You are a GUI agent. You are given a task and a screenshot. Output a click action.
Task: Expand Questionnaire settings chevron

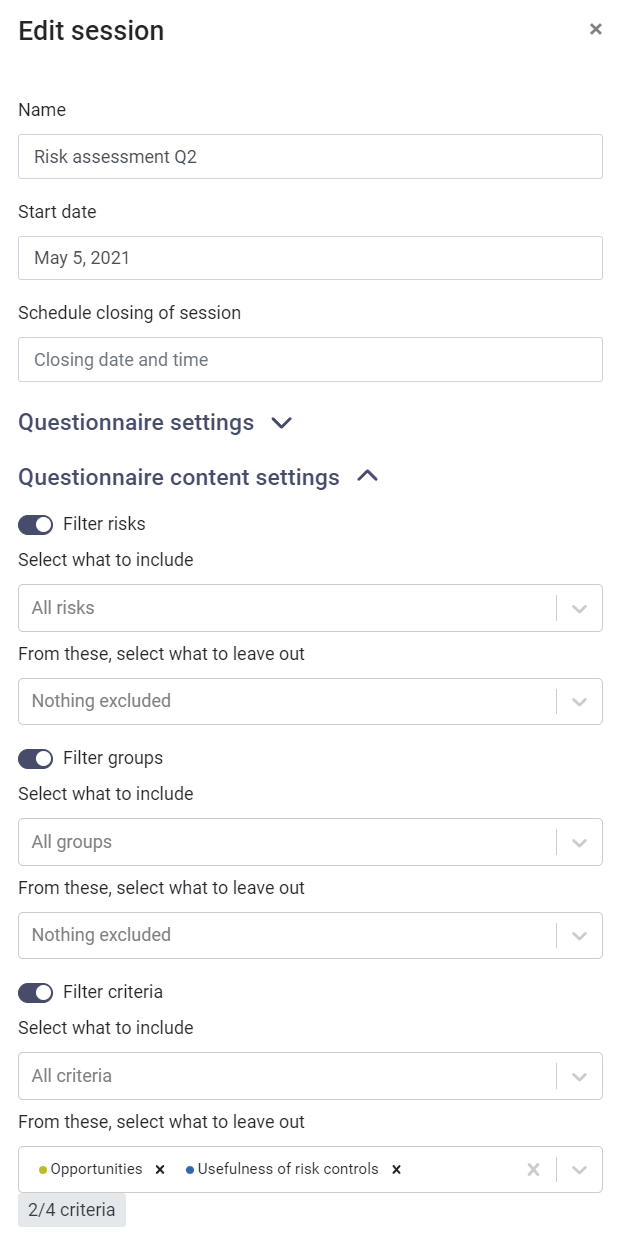pos(282,423)
